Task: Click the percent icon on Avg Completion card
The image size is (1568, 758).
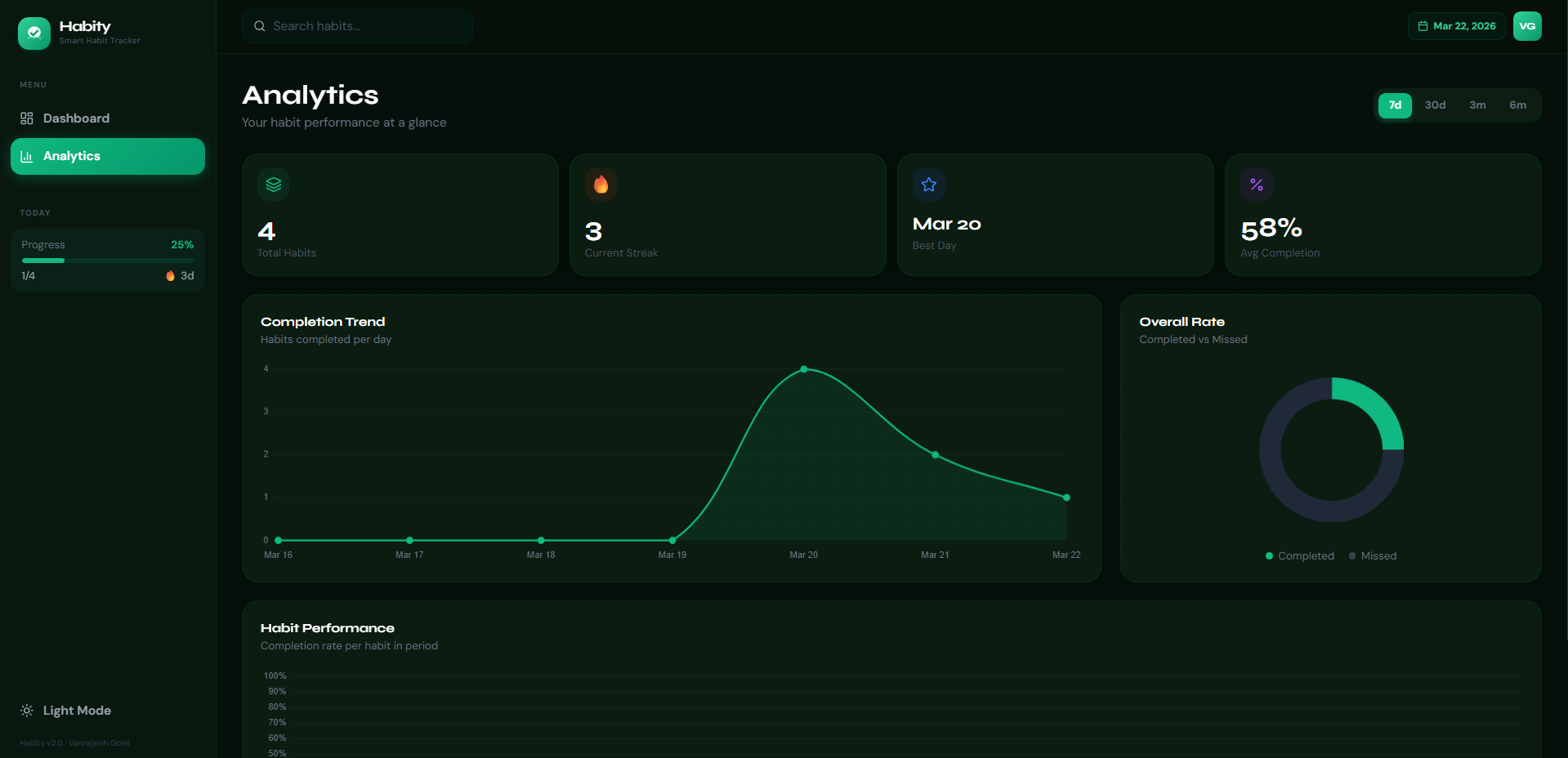Action: tap(1257, 185)
